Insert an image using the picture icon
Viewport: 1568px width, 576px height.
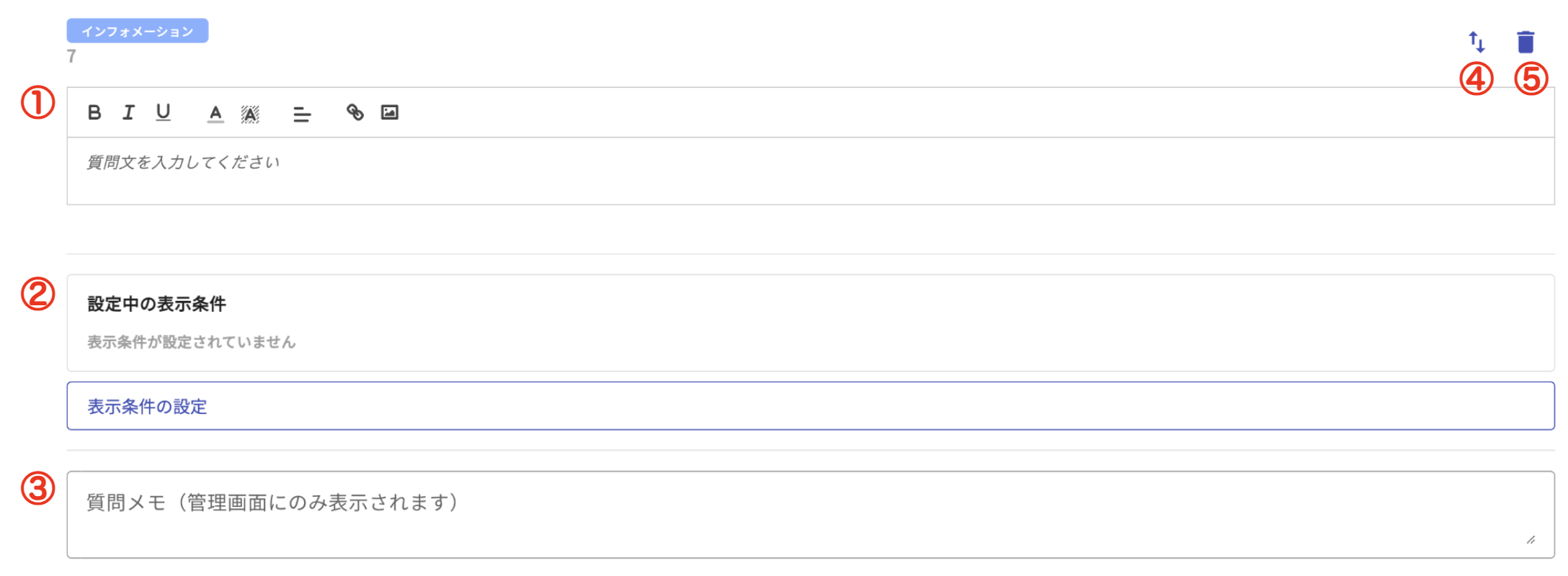[390, 112]
